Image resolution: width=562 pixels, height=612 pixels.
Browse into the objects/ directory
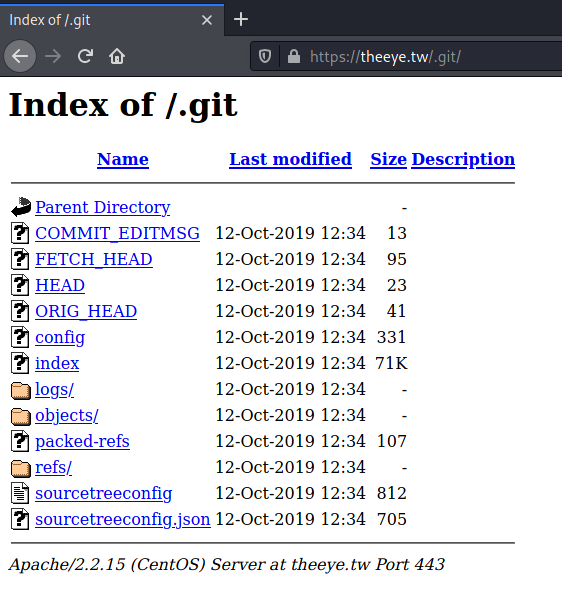click(x=67, y=416)
